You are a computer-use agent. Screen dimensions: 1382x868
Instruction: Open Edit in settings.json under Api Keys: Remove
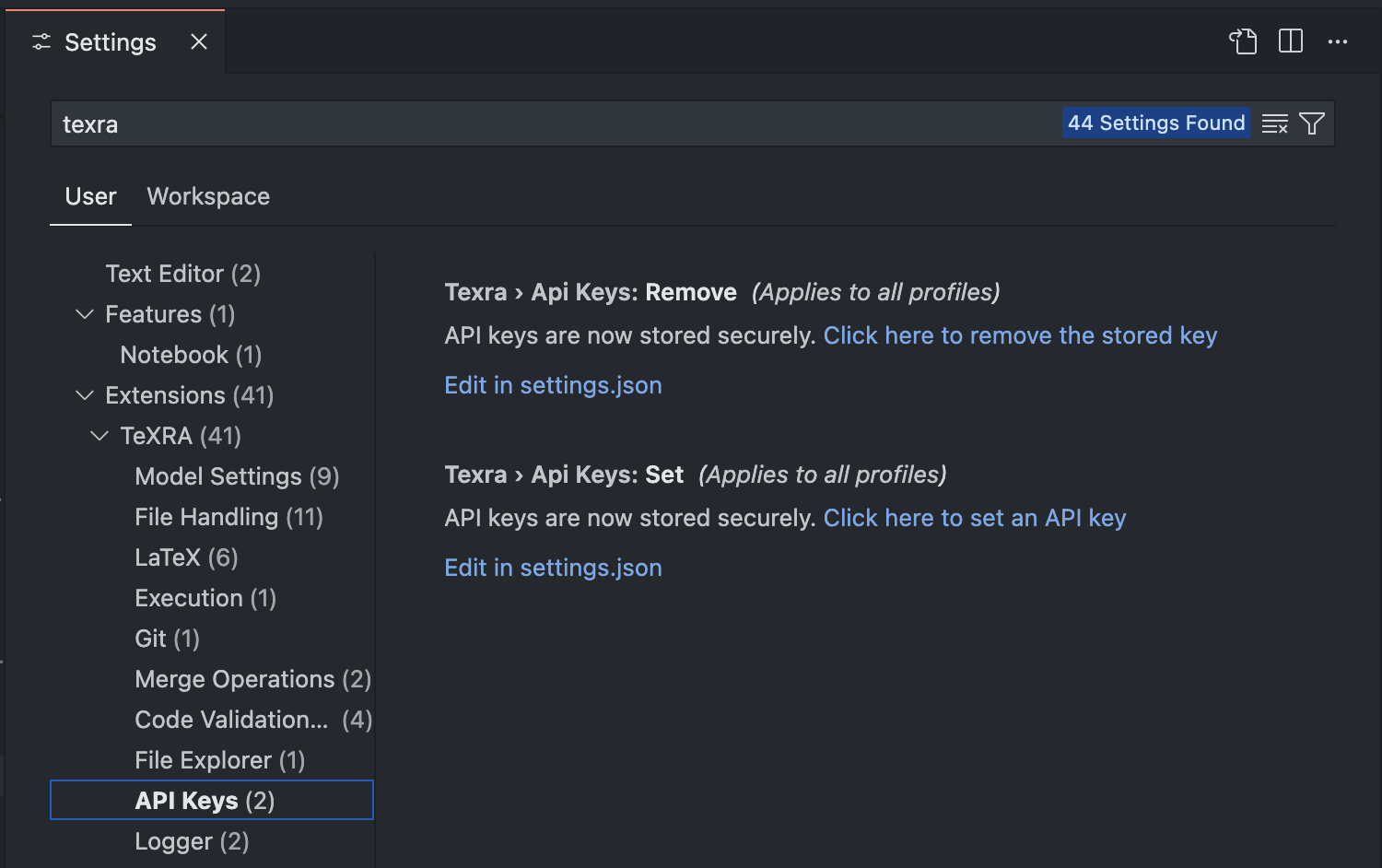click(553, 385)
